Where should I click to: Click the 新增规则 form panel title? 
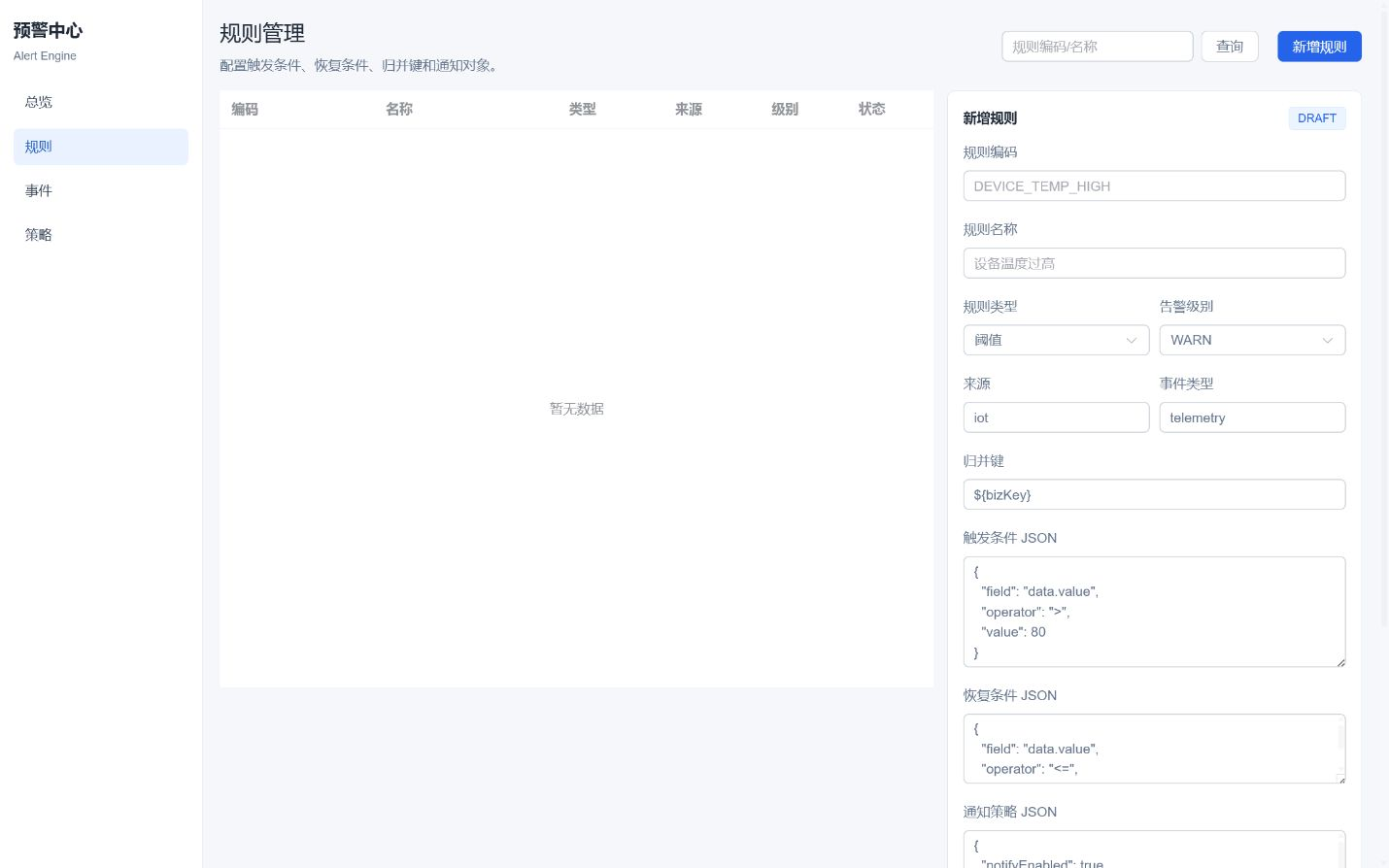tap(990, 118)
